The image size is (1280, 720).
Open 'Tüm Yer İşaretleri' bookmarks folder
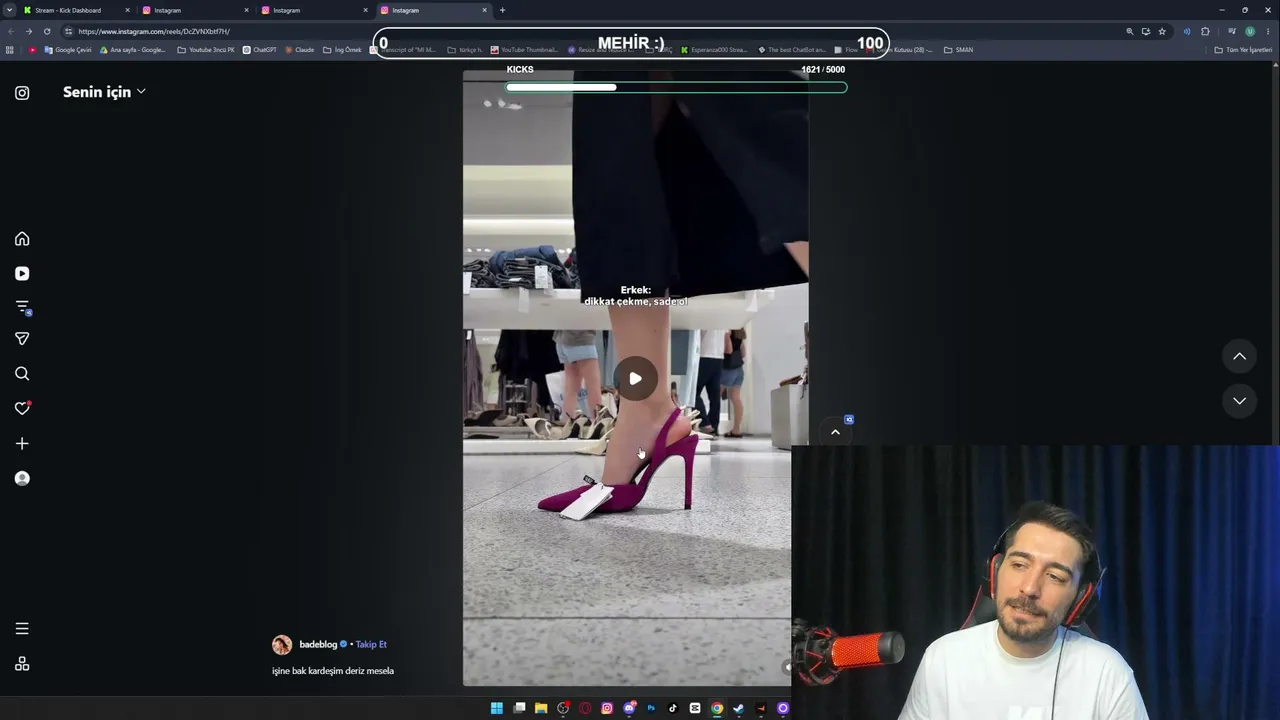1243,50
